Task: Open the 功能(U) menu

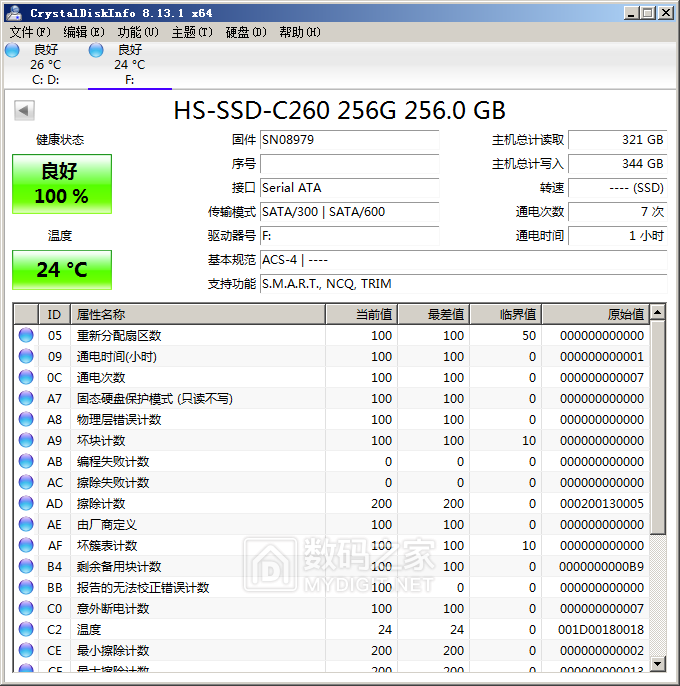Action: point(138,32)
